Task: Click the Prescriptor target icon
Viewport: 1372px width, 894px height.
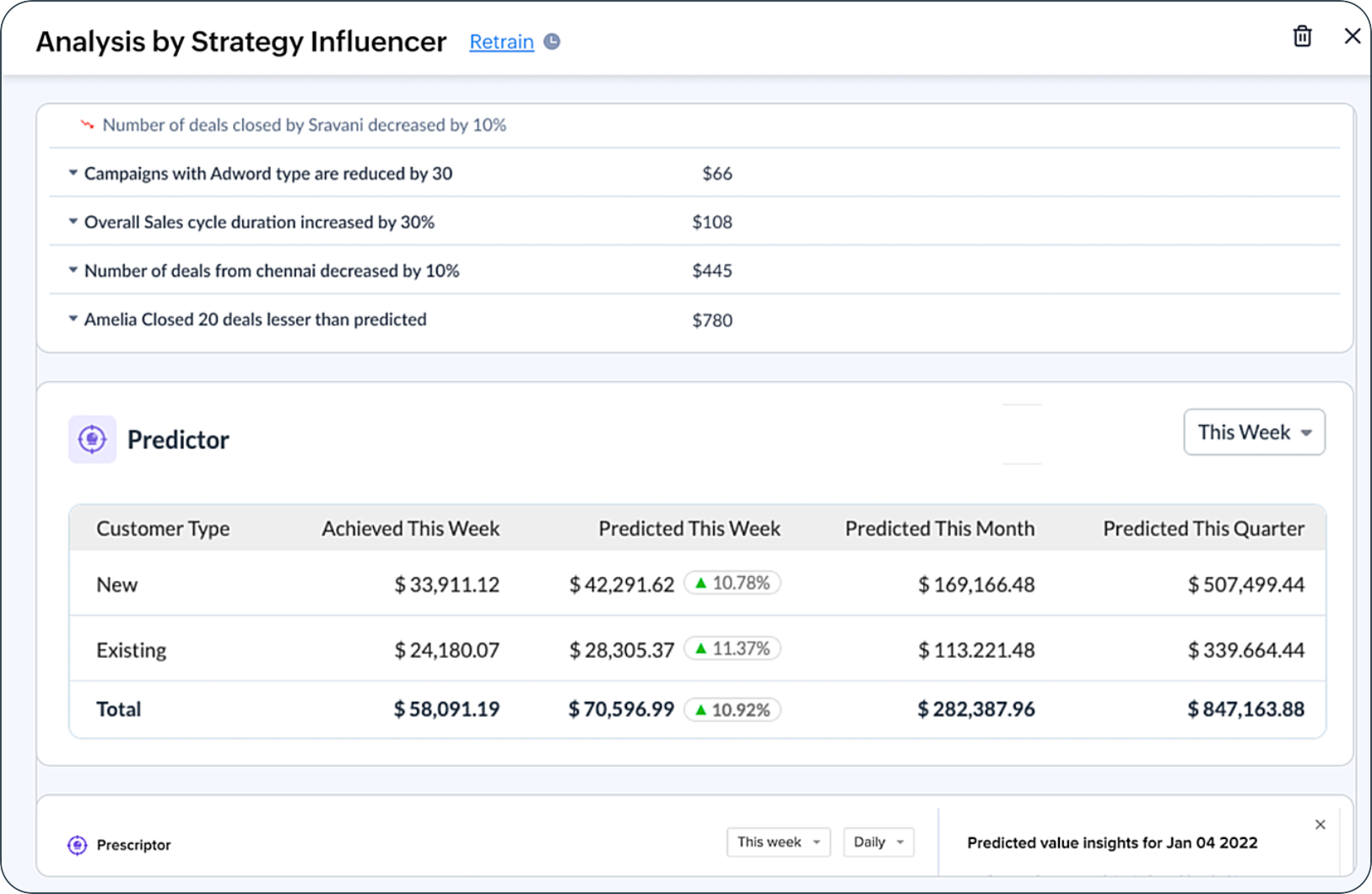Action: click(x=77, y=845)
